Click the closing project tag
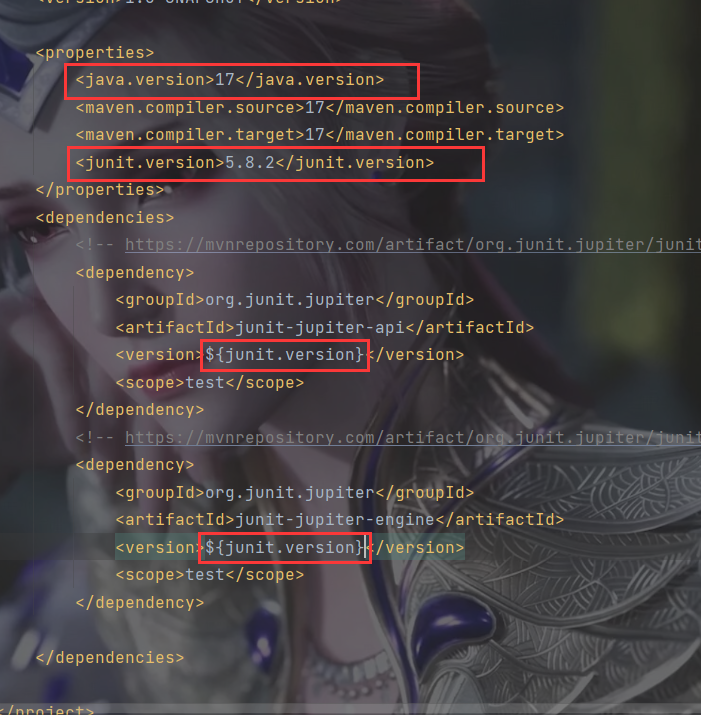 click(48, 710)
